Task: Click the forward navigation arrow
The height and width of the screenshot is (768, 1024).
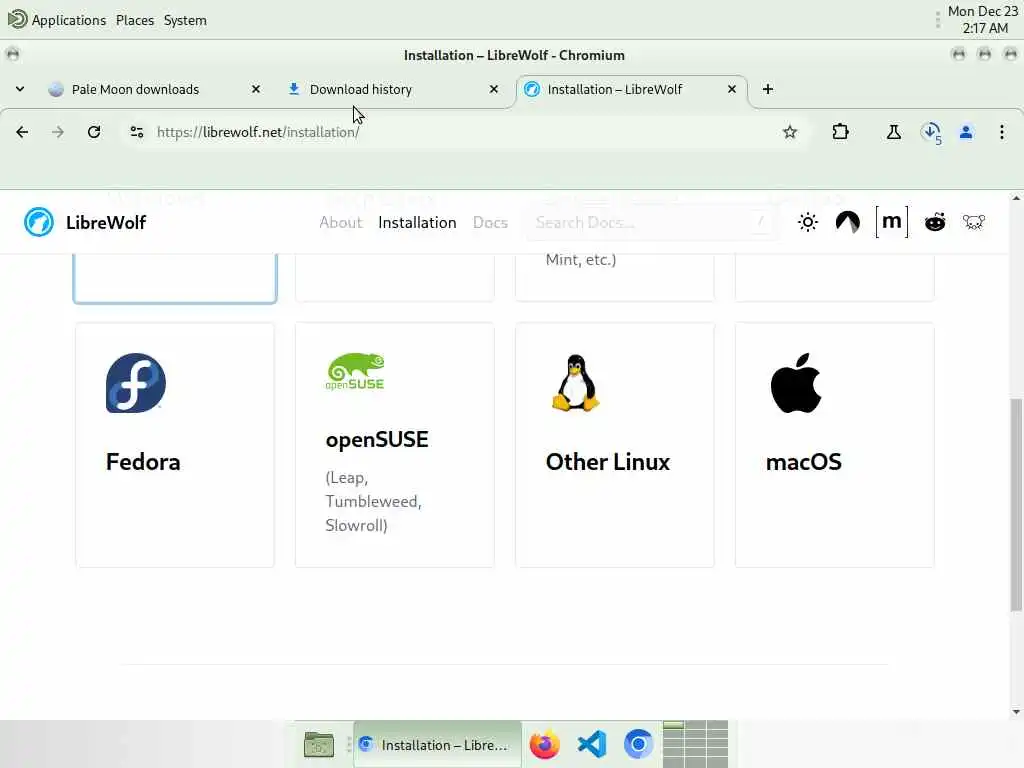Action: pyautogui.click(x=57, y=132)
